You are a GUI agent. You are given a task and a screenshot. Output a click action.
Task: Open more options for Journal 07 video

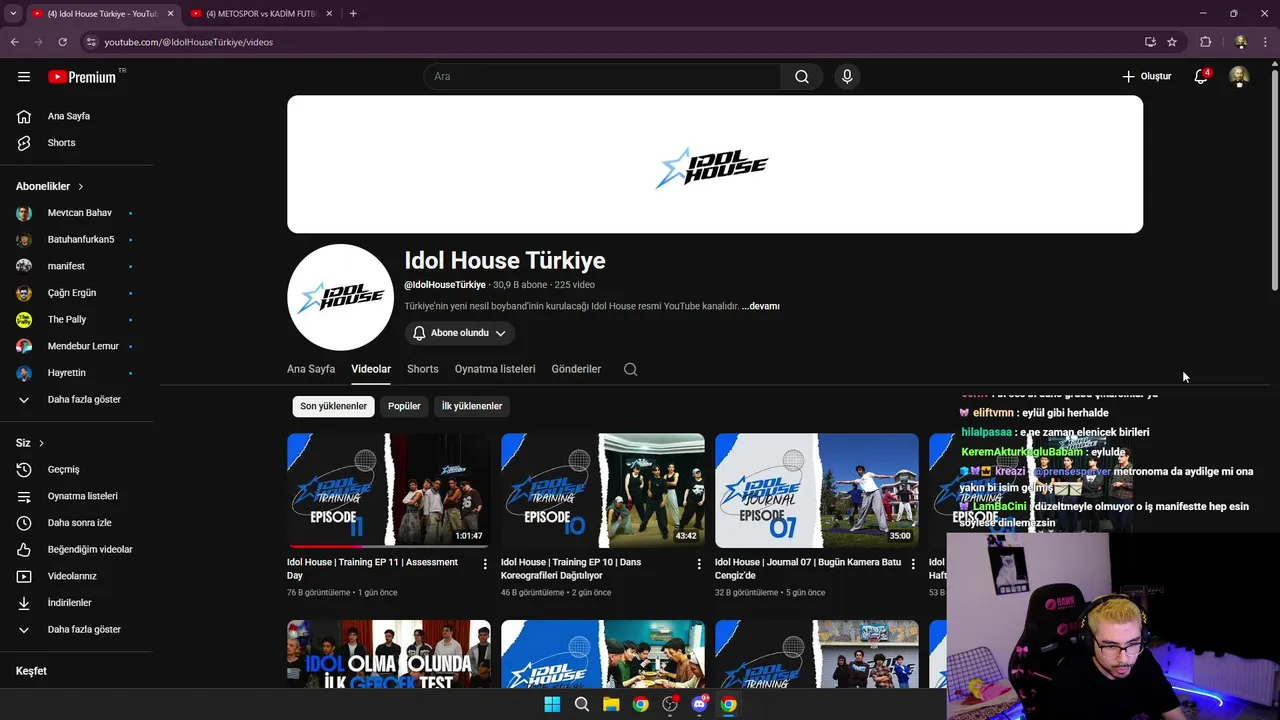pos(913,564)
